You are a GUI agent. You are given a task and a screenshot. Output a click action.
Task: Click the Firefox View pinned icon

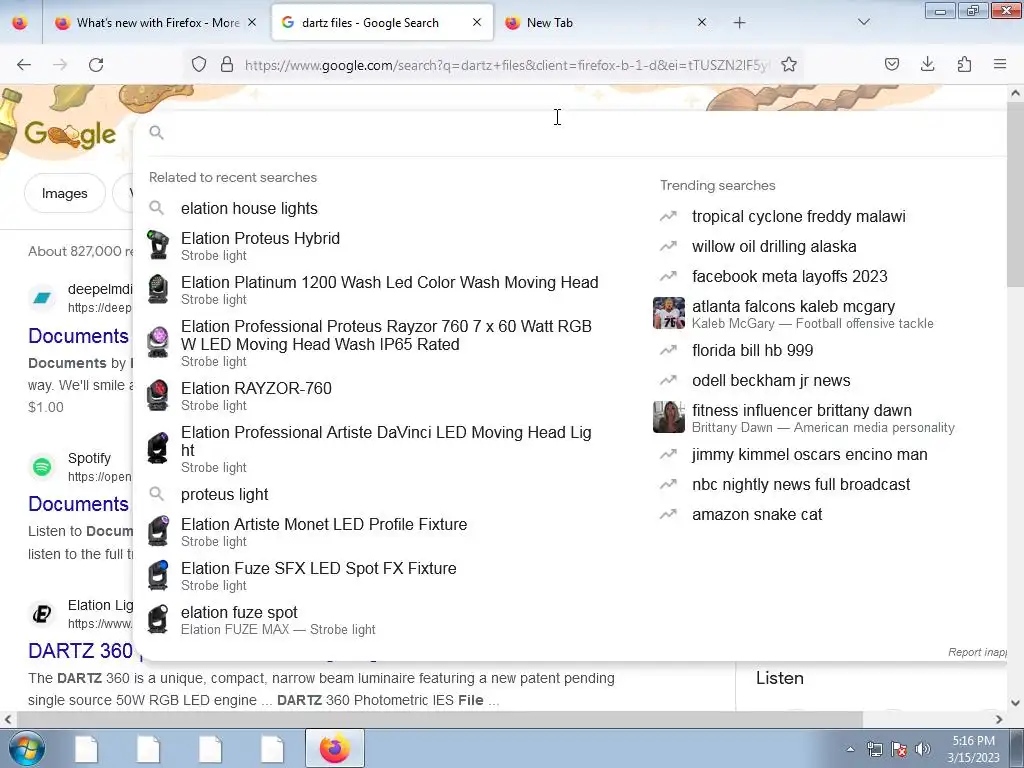[20, 23]
